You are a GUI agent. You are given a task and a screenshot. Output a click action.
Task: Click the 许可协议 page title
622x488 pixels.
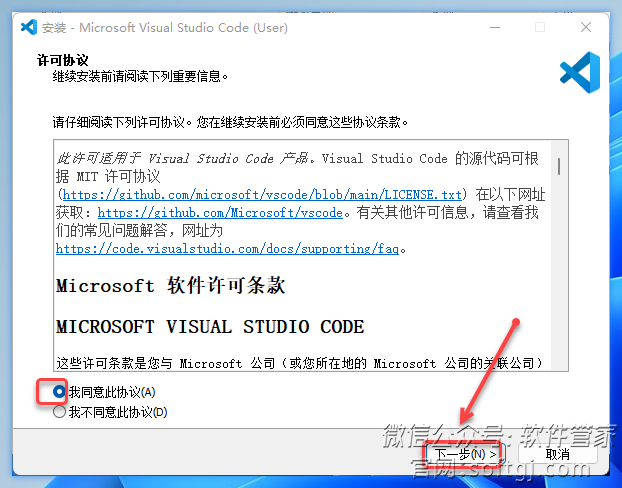(x=63, y=60)
